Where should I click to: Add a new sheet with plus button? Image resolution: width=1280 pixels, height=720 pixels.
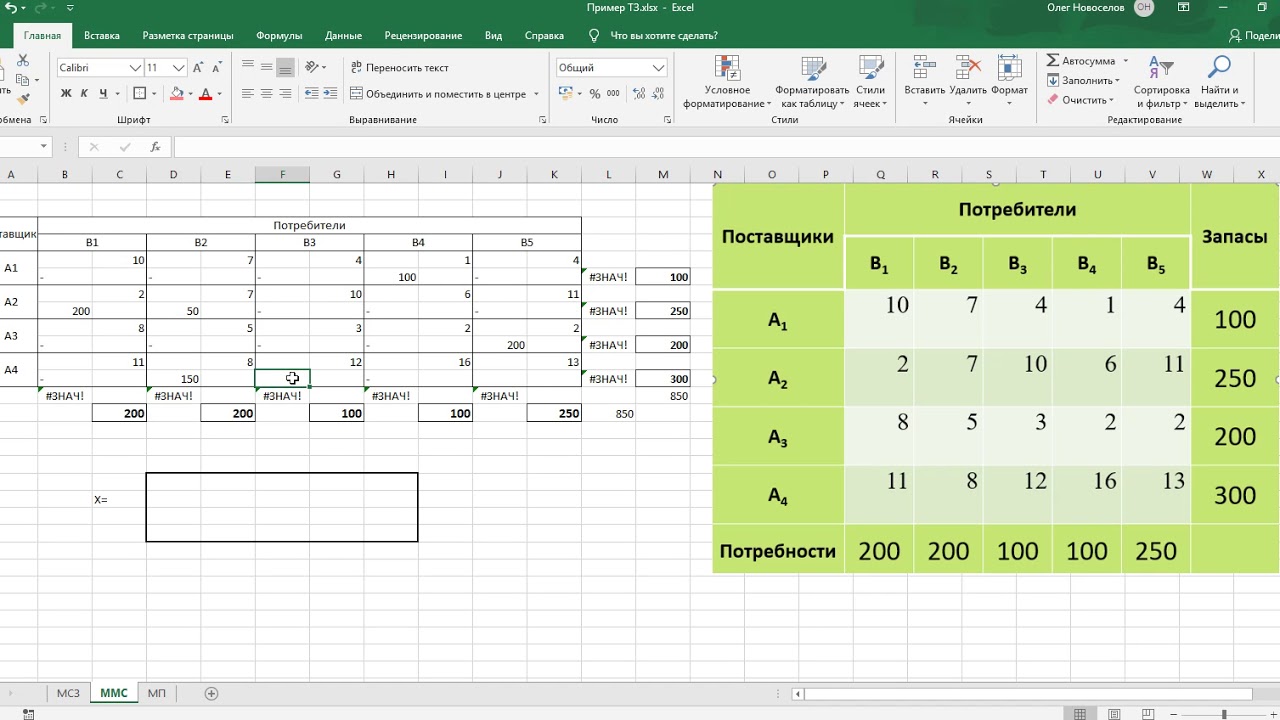tap(211, 693)
